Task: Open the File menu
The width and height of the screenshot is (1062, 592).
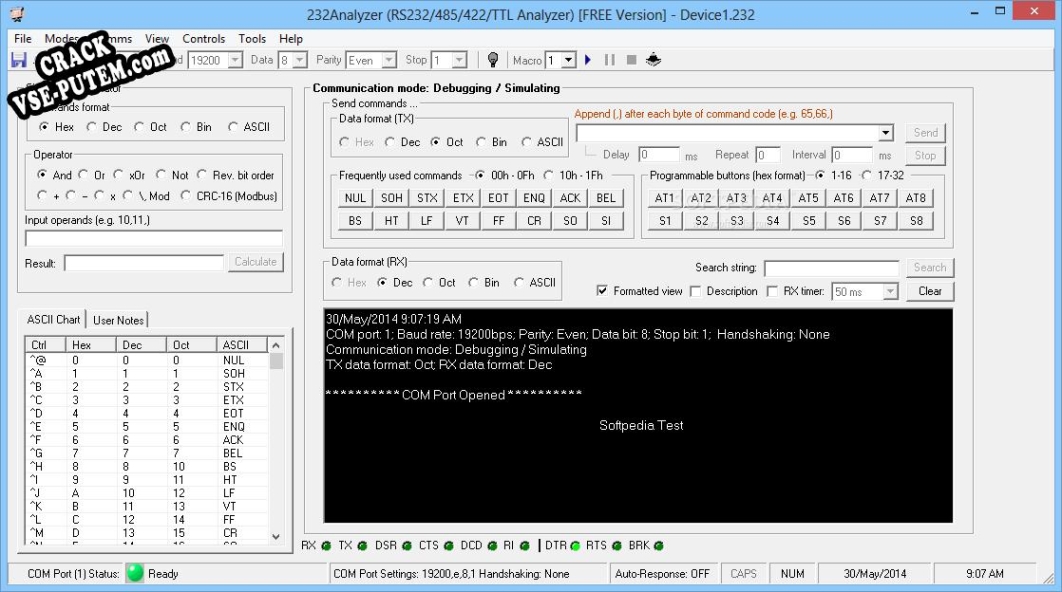Action: [x=22, y=39]
